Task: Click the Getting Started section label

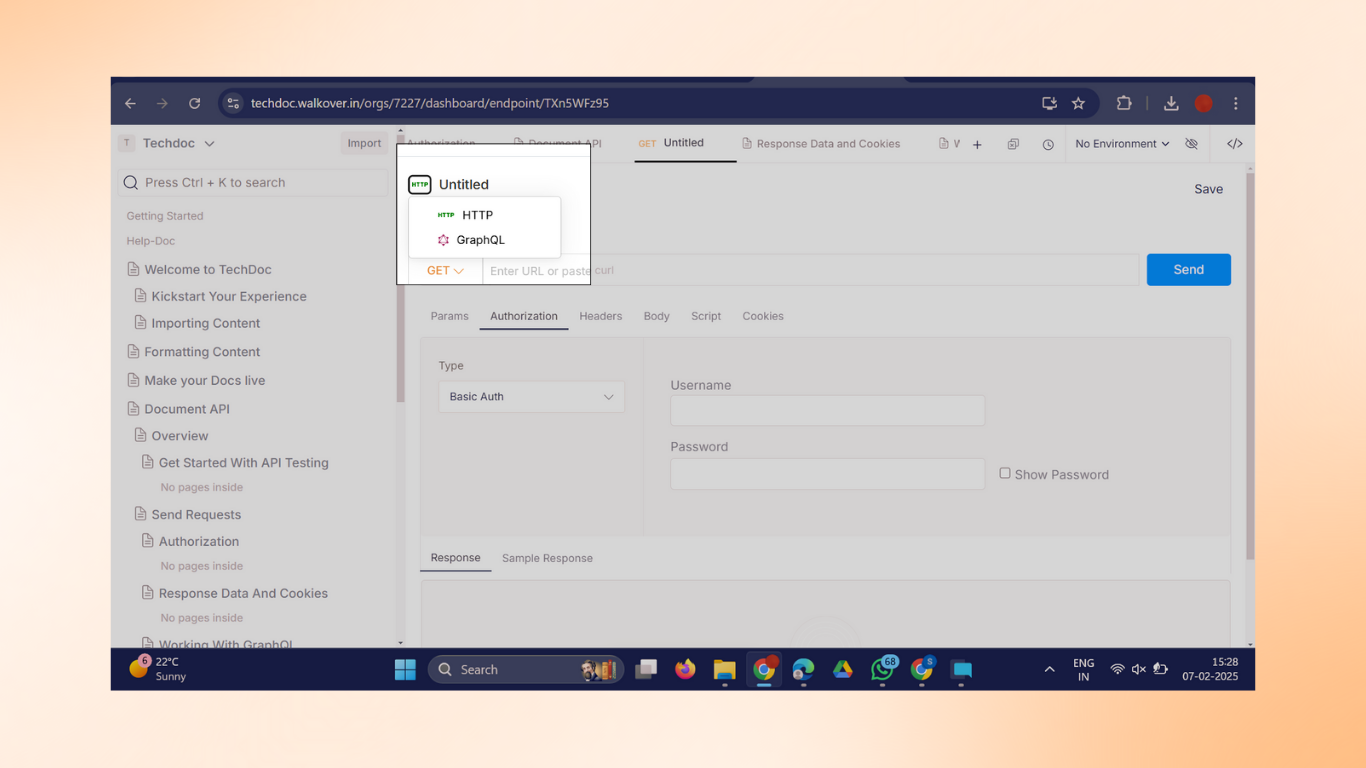Action: click(x=165, y=216)
